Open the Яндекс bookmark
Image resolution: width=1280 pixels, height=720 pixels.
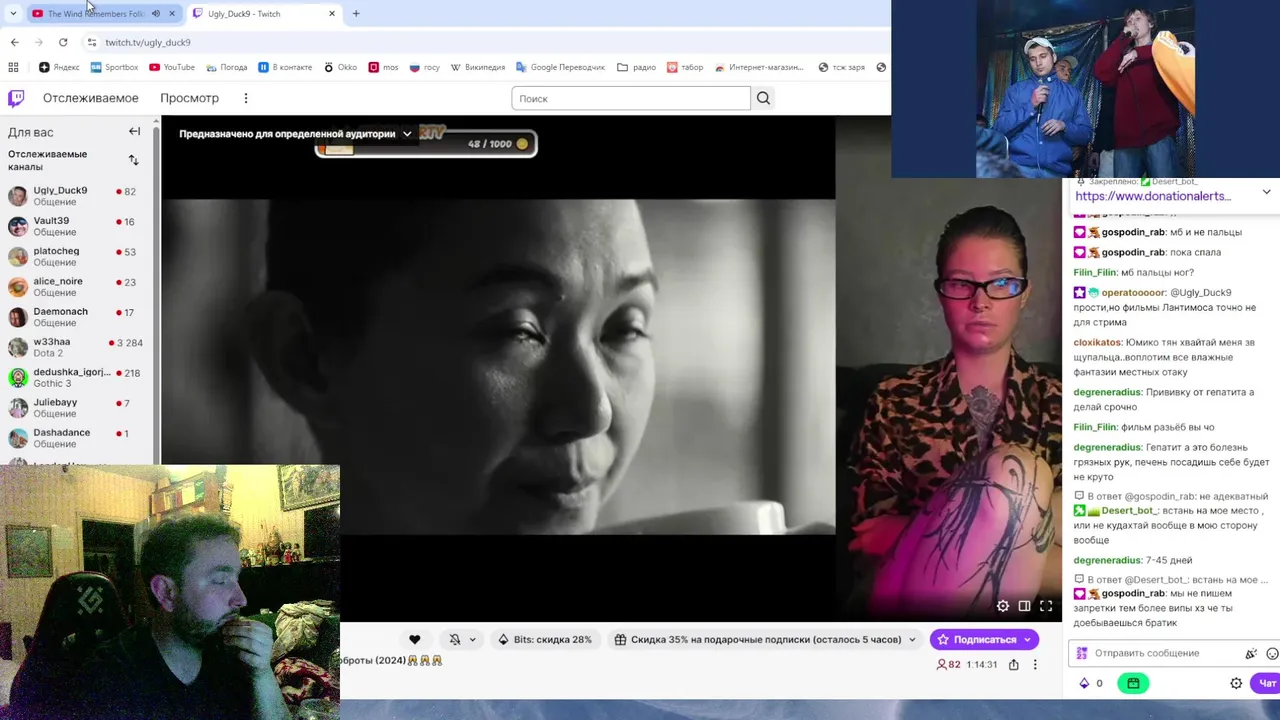(59, 67)
